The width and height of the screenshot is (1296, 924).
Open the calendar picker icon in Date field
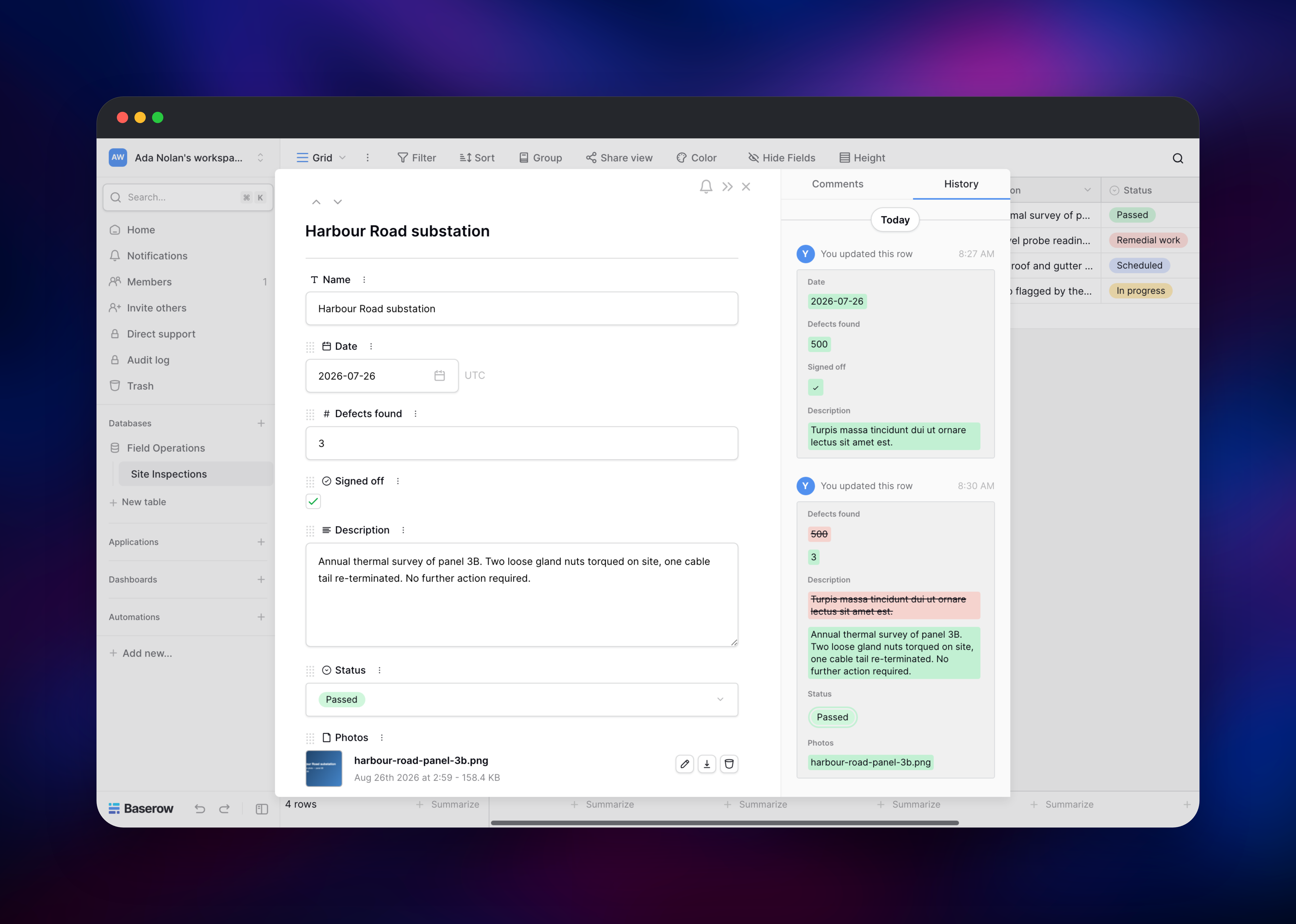[439, 376]
